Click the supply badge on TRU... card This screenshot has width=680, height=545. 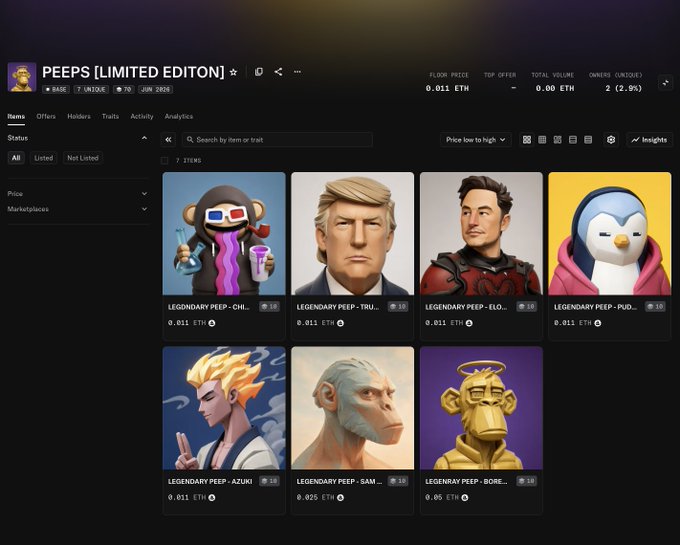(x=398, y=307)
